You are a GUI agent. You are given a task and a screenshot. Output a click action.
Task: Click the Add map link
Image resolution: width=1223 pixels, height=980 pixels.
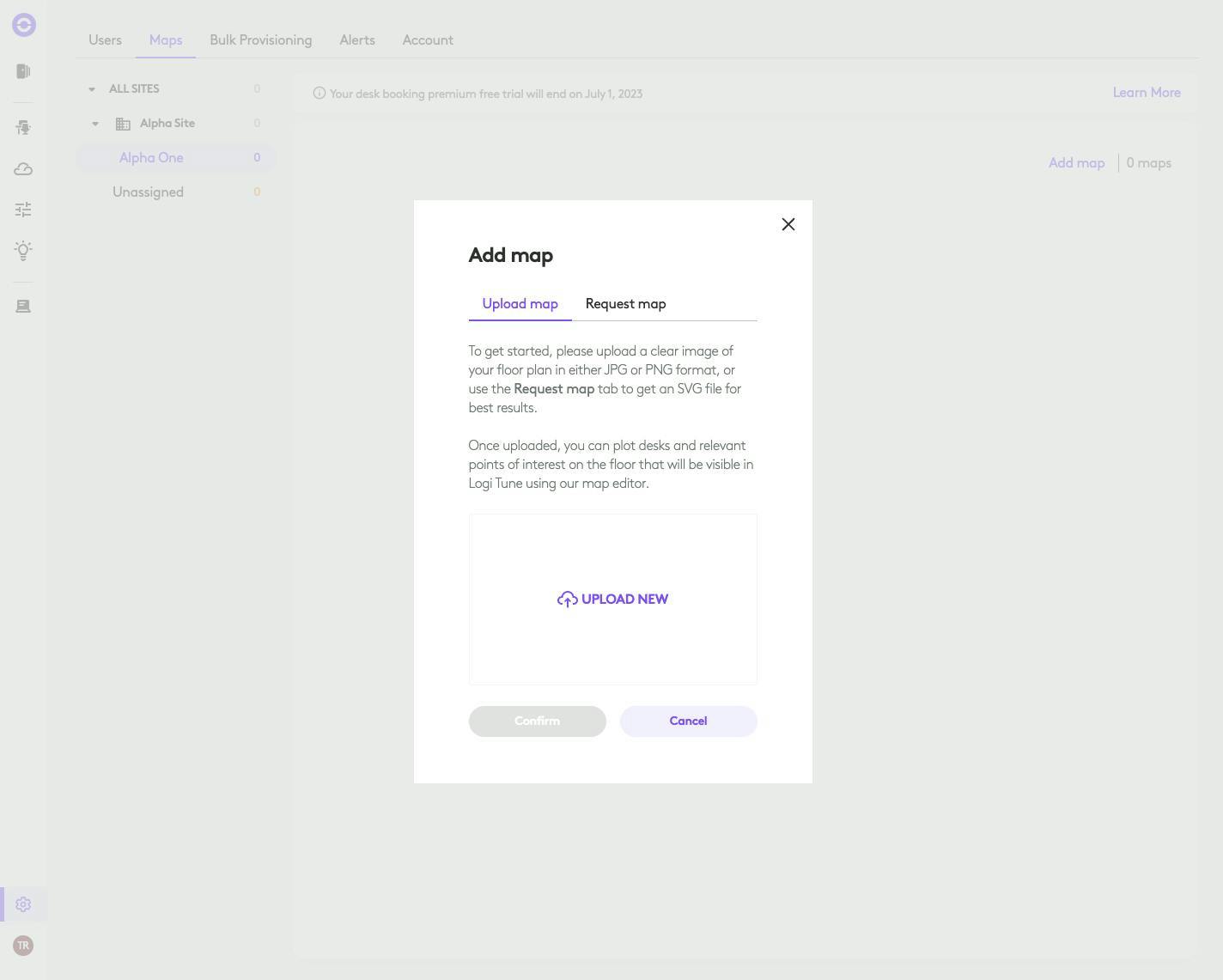tap(1076, 163)
